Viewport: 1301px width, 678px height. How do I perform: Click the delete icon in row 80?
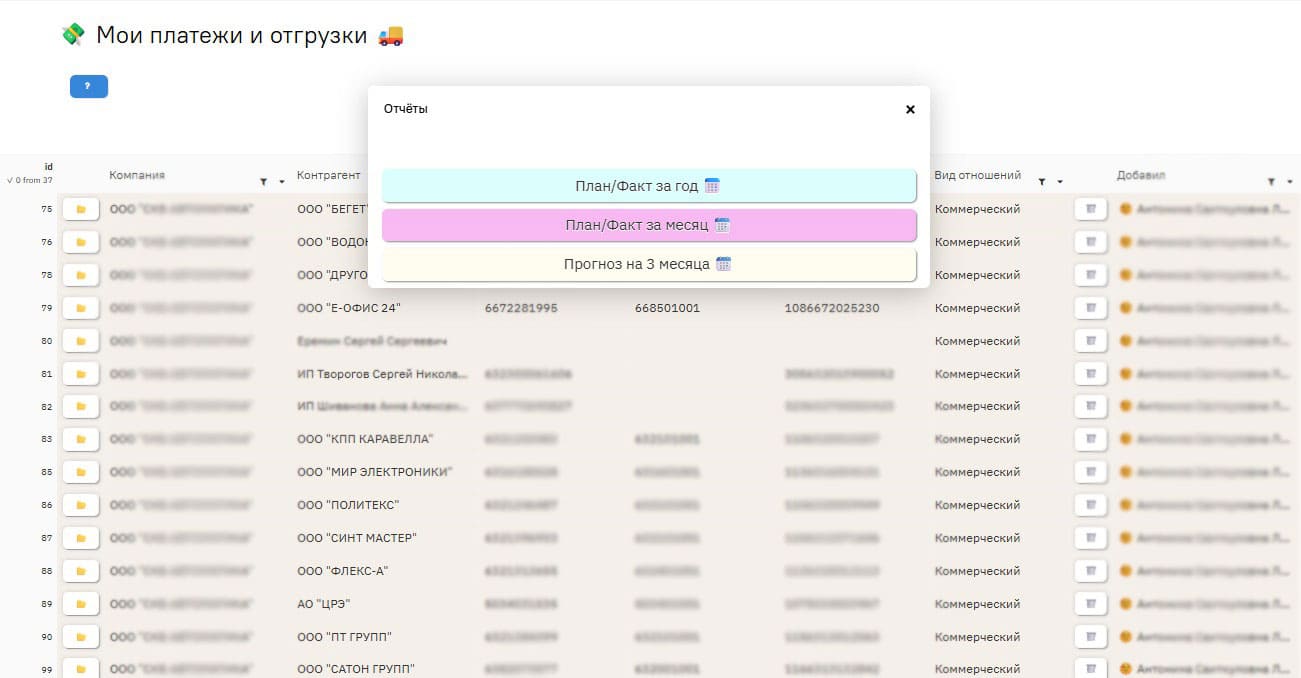[1091, 341]
